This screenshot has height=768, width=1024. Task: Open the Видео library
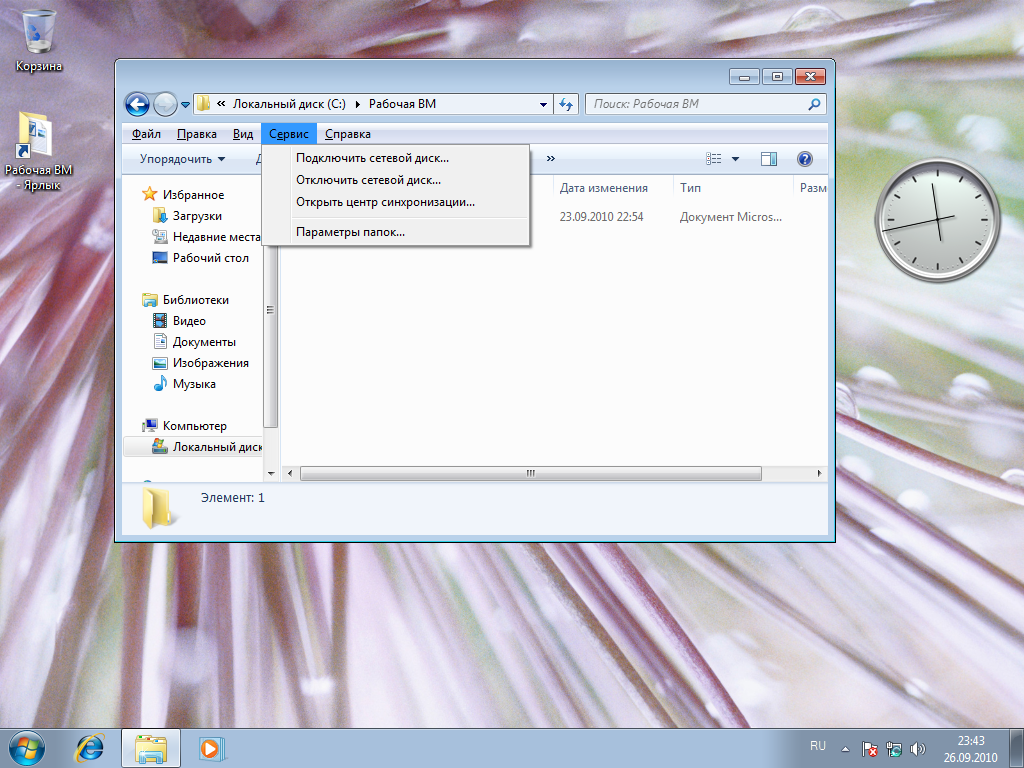(189, 321)
